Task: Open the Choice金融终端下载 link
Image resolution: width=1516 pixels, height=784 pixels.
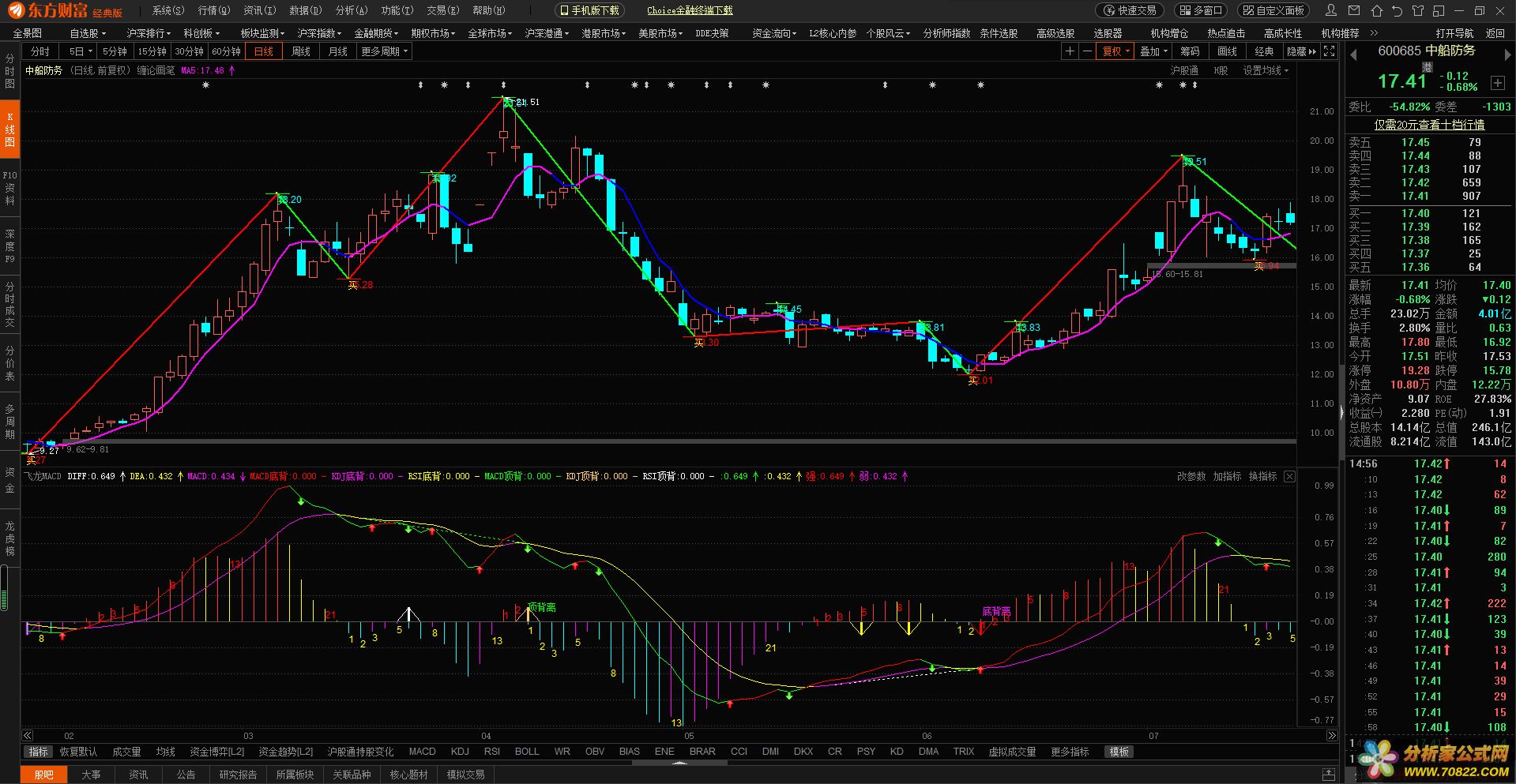Action: point(690,10)
